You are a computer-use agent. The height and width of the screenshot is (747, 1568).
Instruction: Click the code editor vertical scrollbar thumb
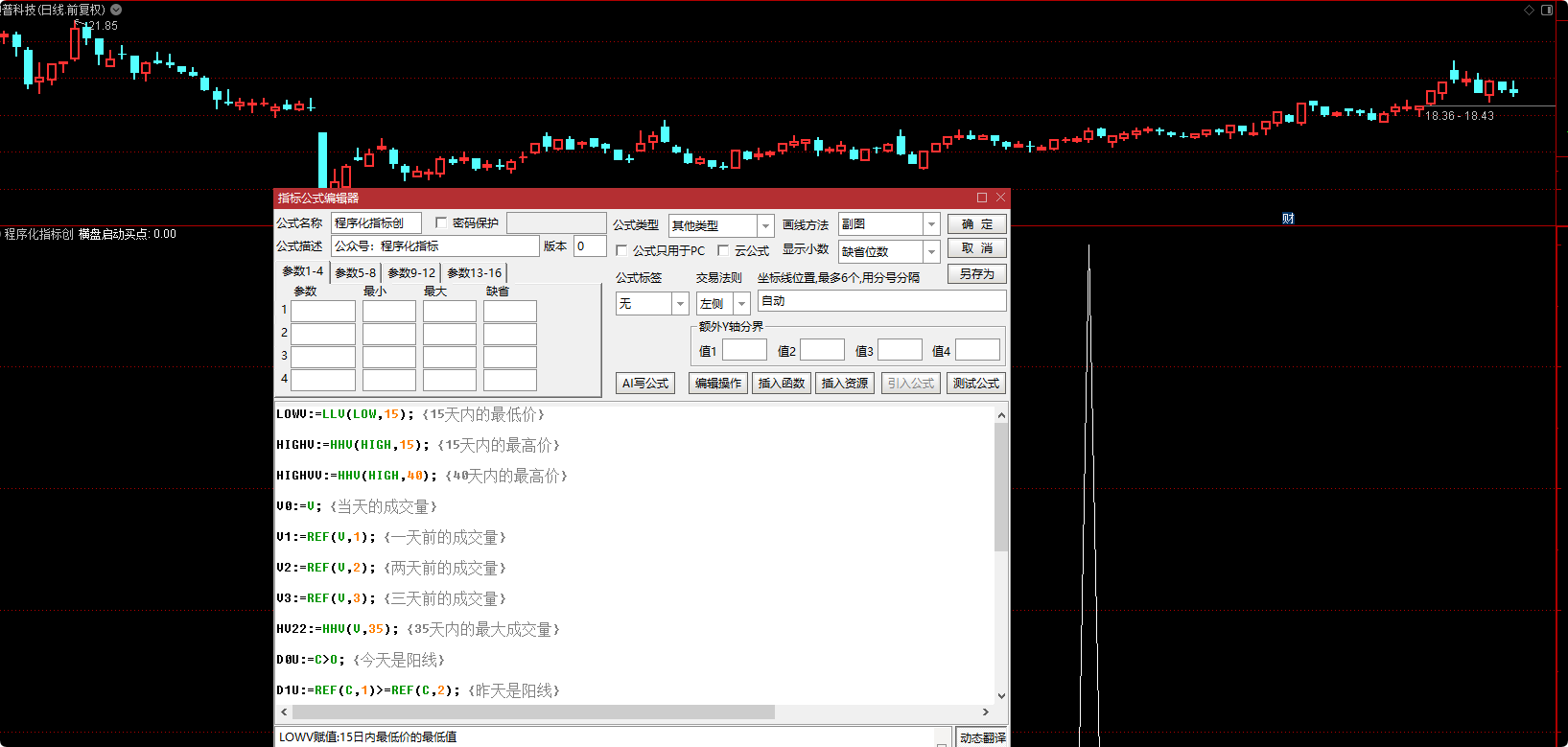tap(1001, 487)
